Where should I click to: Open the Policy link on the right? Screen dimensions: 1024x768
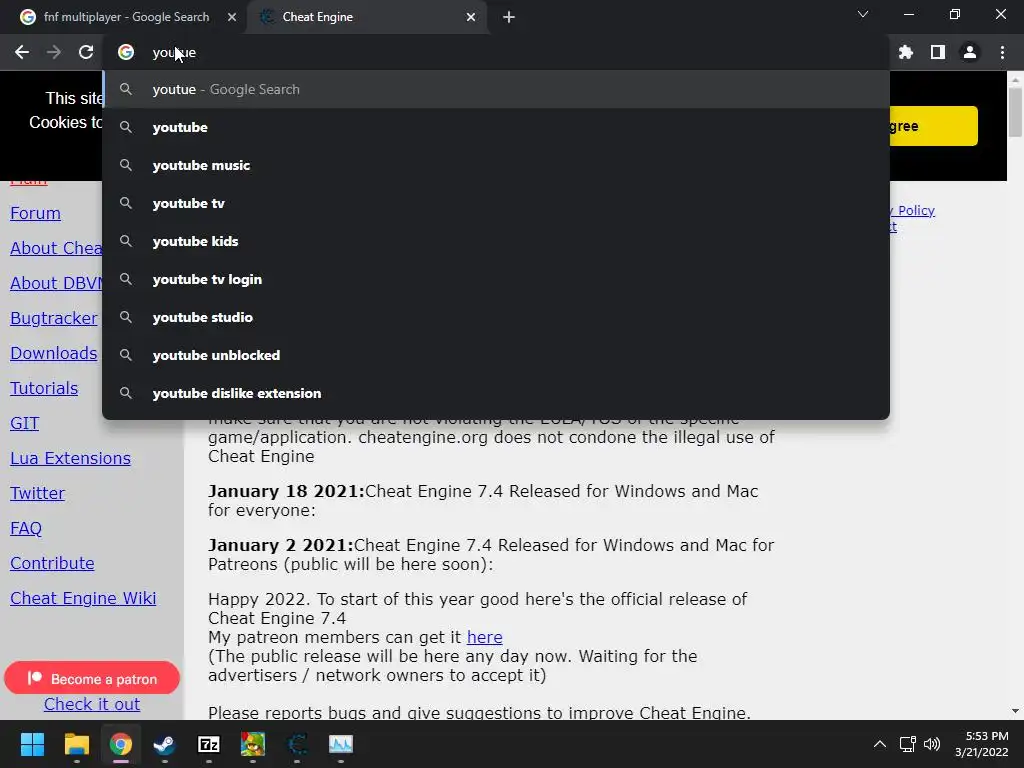(x=912, y=210)
